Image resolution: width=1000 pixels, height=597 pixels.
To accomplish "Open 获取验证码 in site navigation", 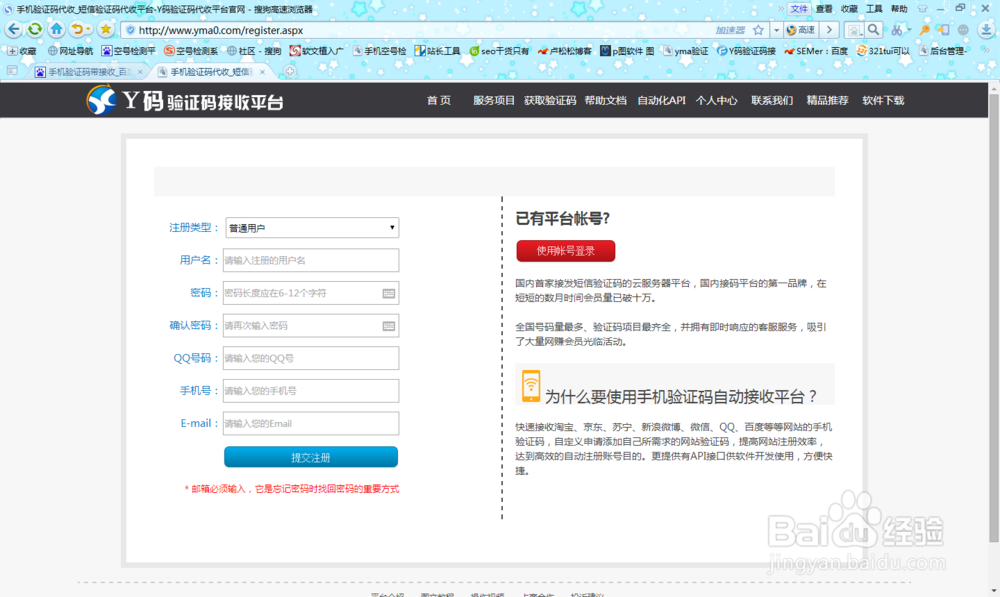I will pos(550,100).
